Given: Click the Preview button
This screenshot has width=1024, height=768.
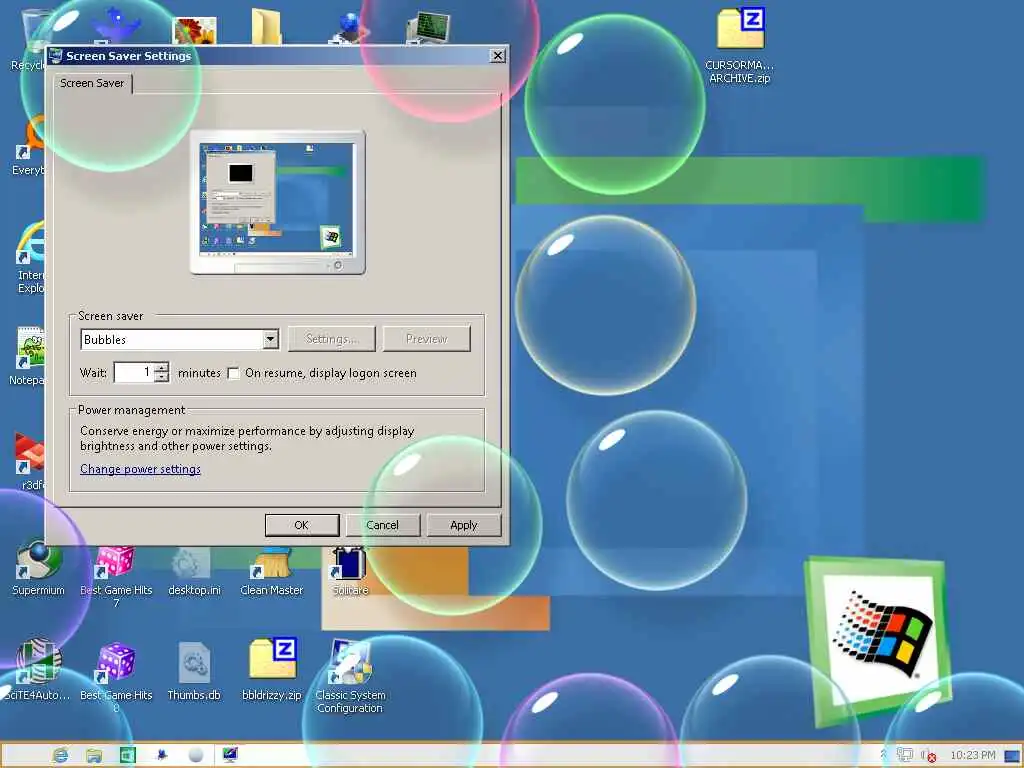Looking at the screenshot, I should (426, 339).
